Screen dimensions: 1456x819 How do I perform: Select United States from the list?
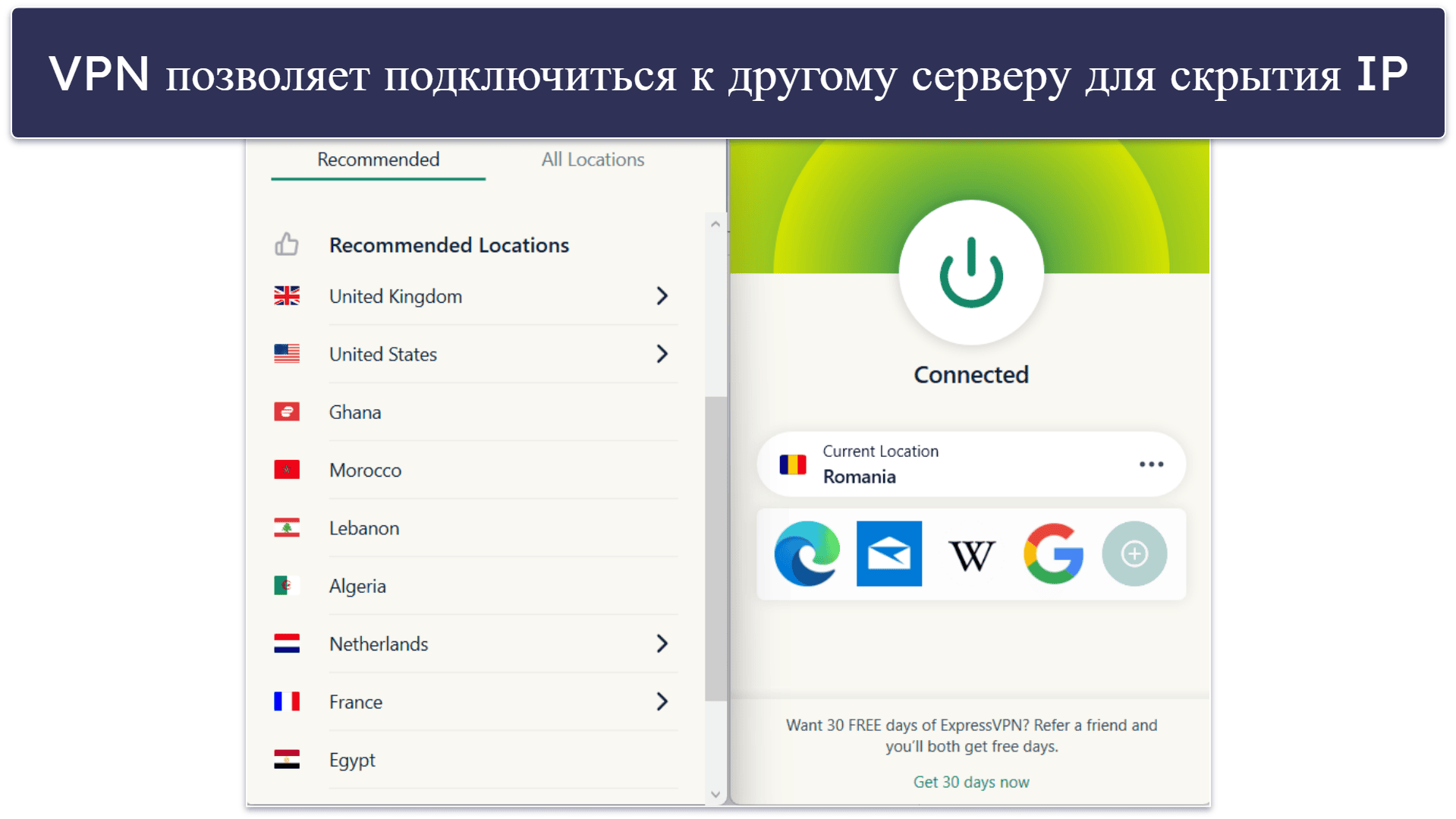pos(476,354)
